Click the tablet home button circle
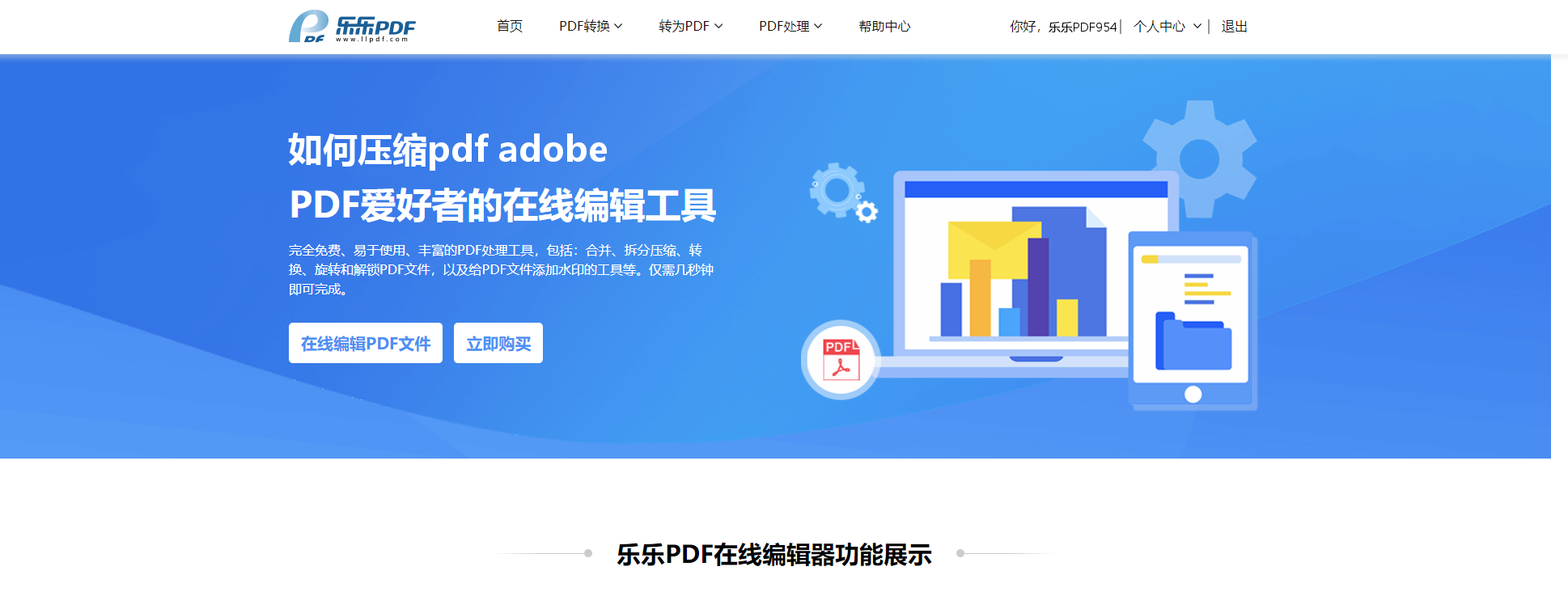The width and height of the screenshot is (1568, 592). click(x=1193, y=394)
